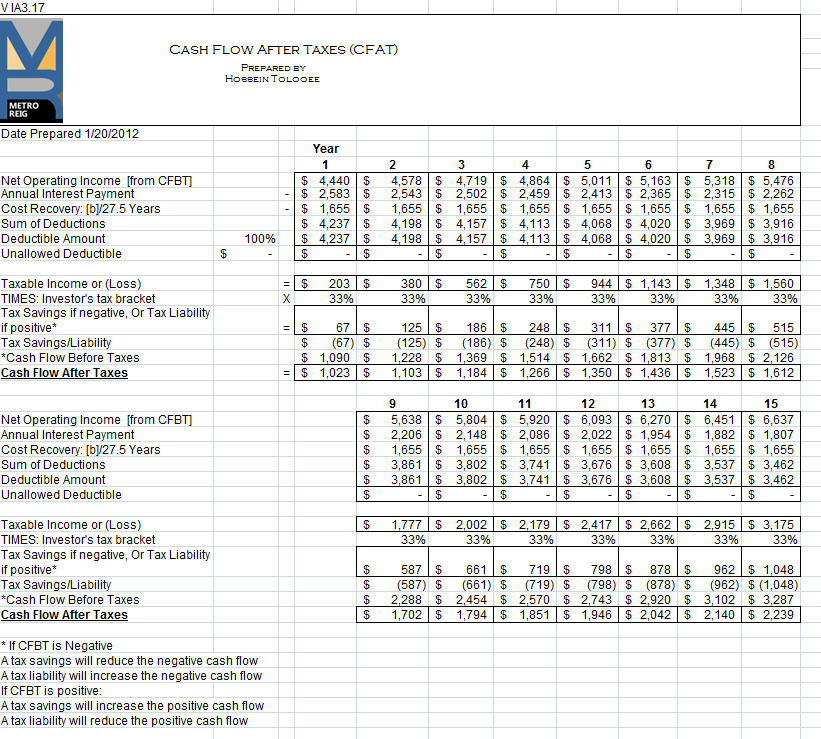Click 'A tax liability will reduce the positive cash flow'
This screenshot has width=821, height=739.
[124, 721]
